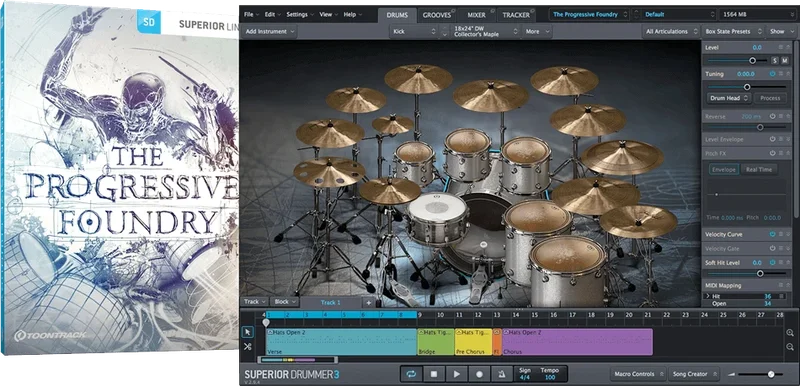Open the Drum Head tuning selector
Screen dimensions: 800x386
[729, 98]
